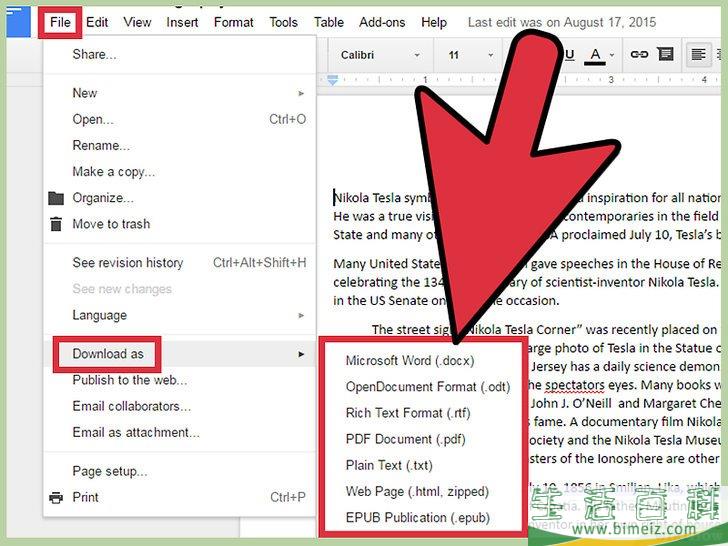Image resolution: width=728 pixels, height=546 pixels.
Task: Expand the Download as submenu
Action: coord(179,354)
